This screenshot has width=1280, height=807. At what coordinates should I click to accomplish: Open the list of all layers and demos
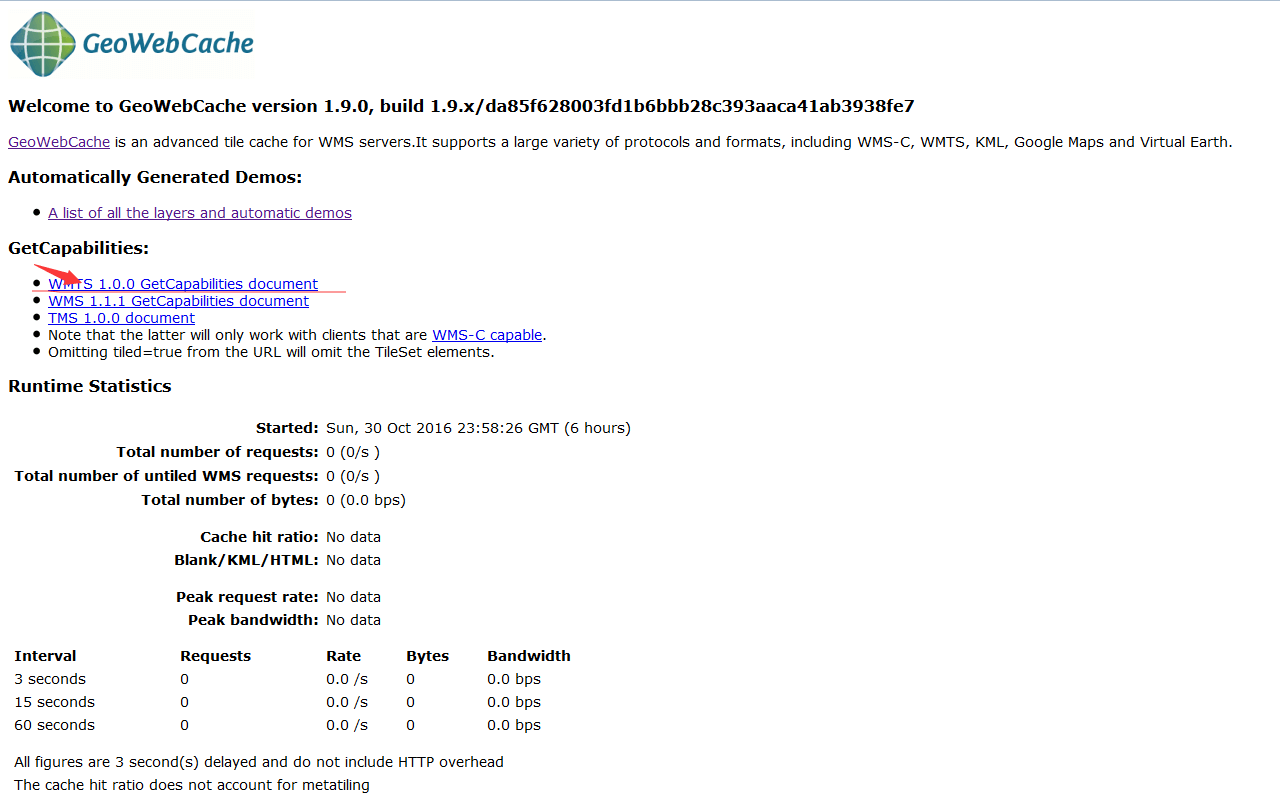pos(200,213)
